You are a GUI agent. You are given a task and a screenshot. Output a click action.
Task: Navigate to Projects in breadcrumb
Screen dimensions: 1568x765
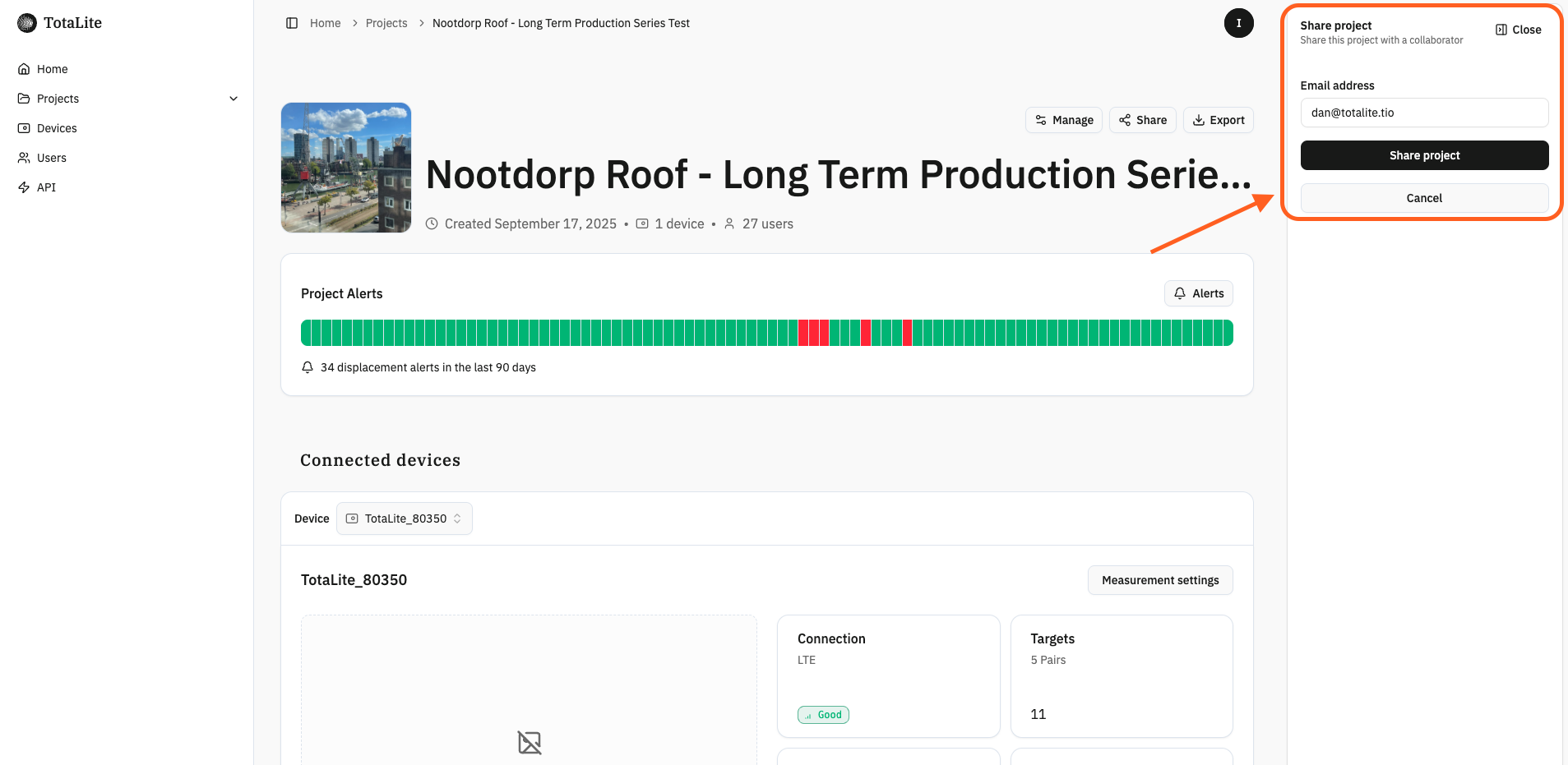386,23
